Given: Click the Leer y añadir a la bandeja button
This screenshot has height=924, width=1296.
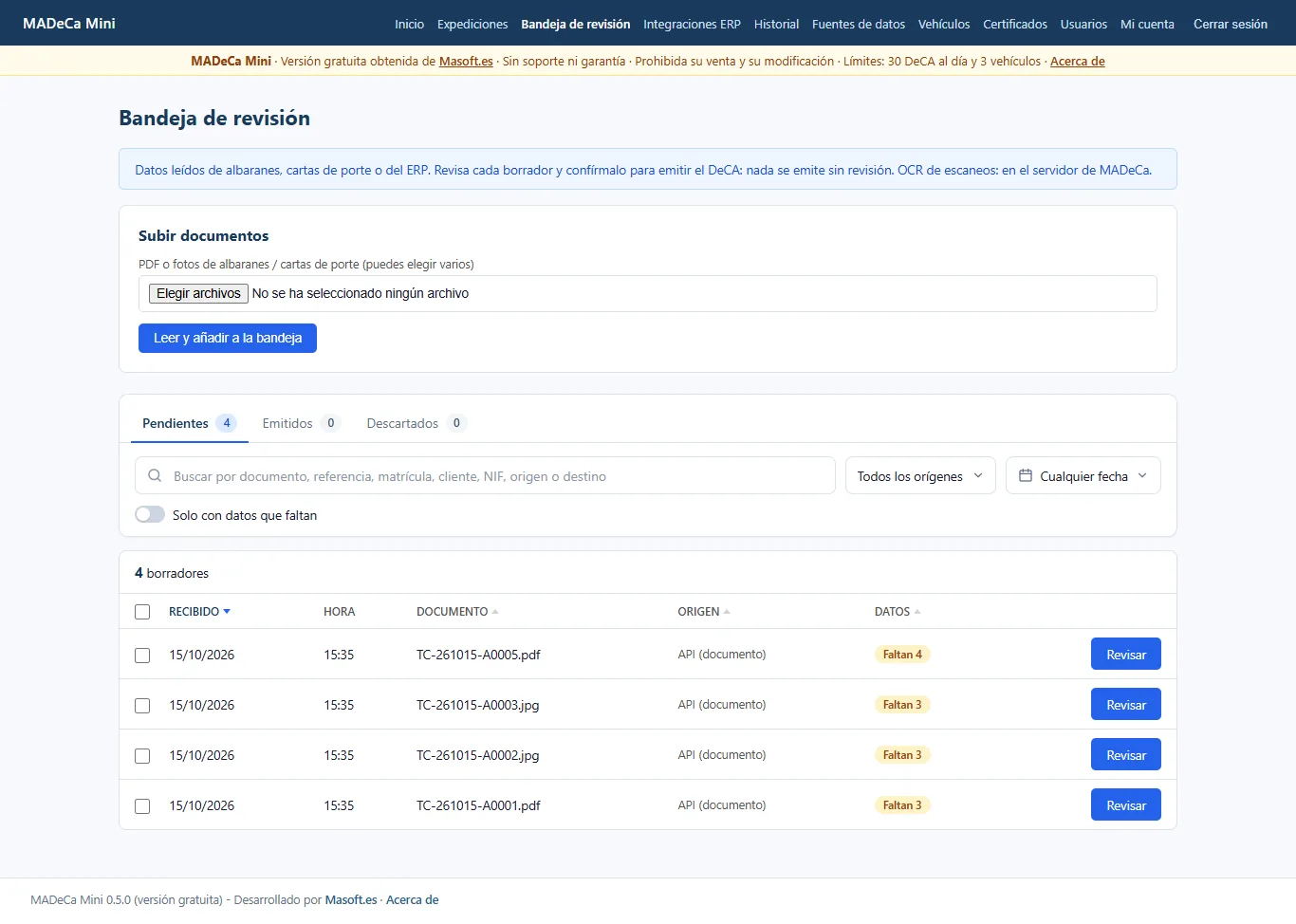Looking at the screenshot, I should 228,338.
